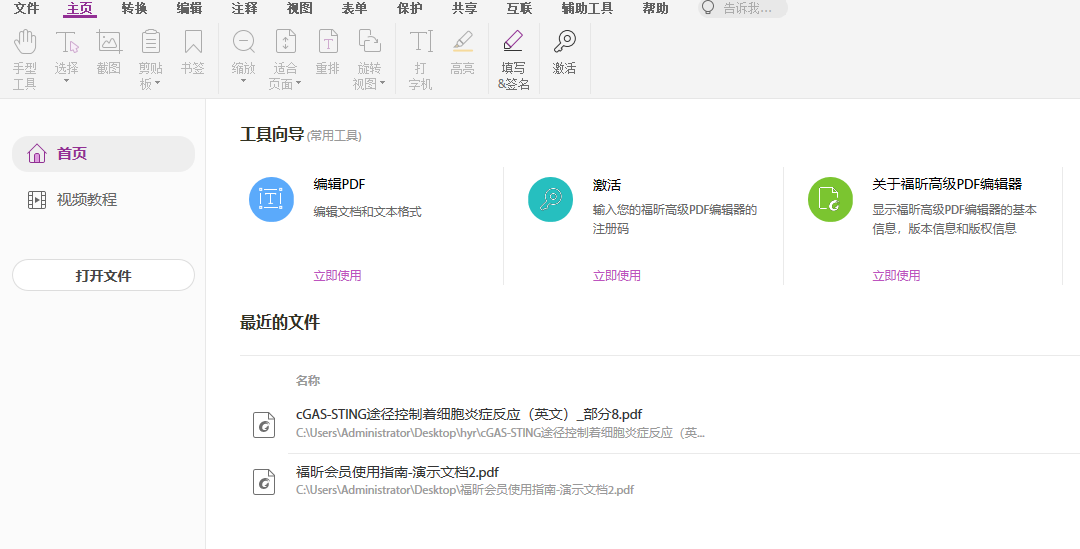Select the Highlight (高亮) tool
The height and width of the screenshot is (549, 1080).
click(463, 52)
